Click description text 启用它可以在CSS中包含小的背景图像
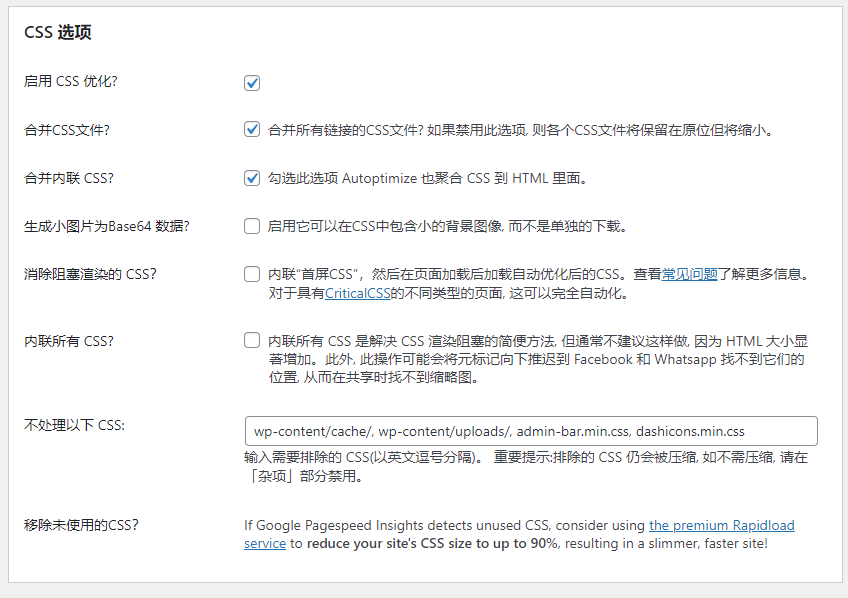The width and height of the screenshot is (848, 598). 447,226
